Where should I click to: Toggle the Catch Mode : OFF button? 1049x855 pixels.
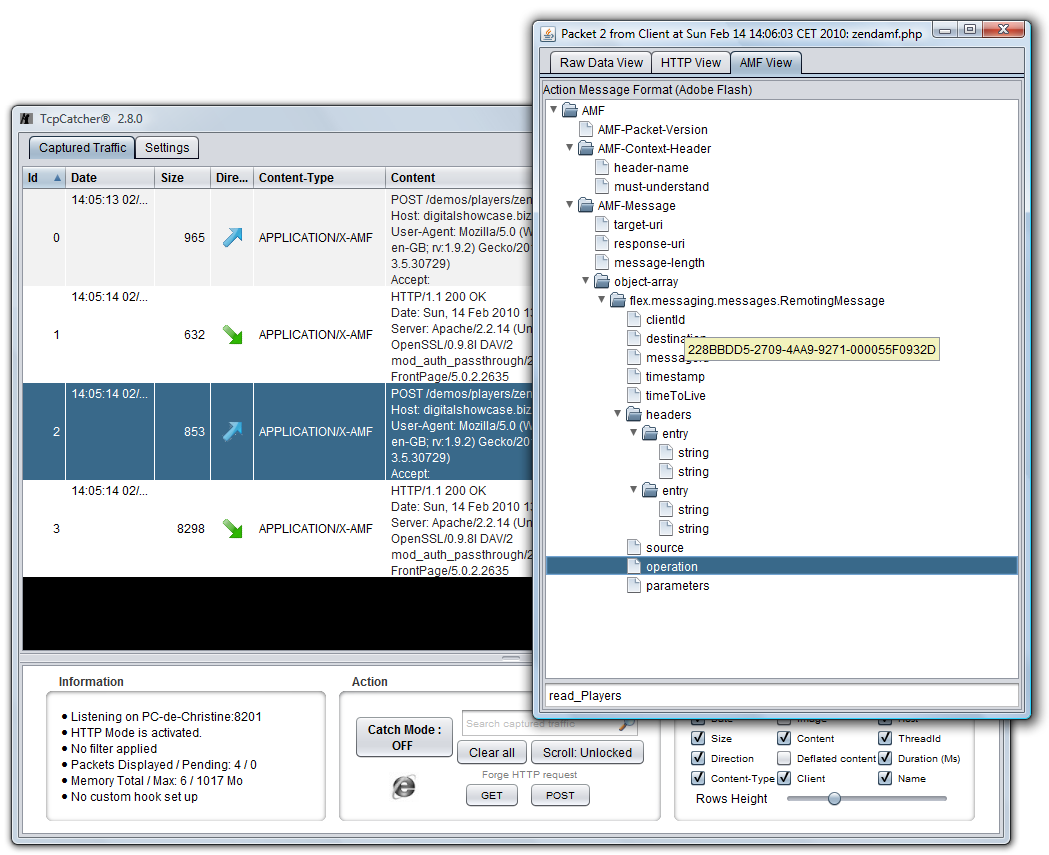click(x=404, y=737)
